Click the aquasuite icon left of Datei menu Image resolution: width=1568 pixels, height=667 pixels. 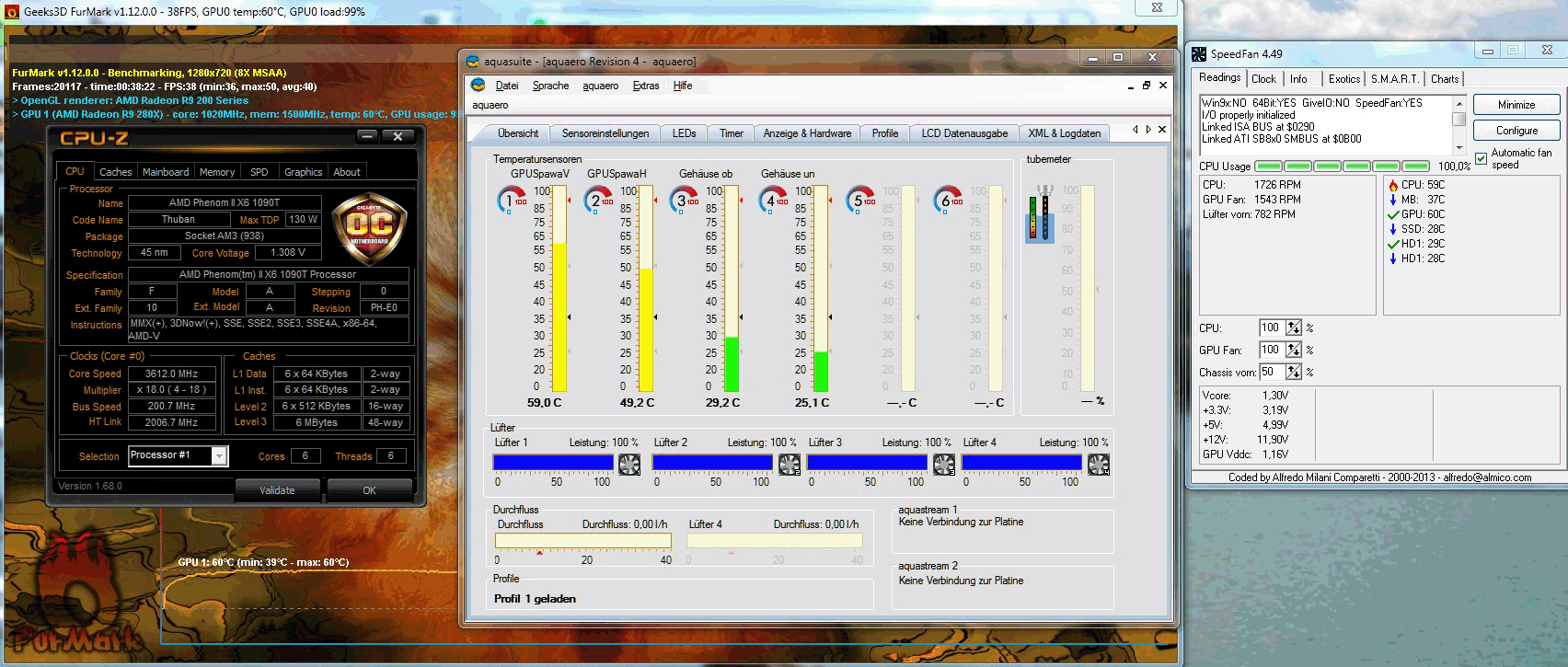pyautogui.click(x=478, y=86)
